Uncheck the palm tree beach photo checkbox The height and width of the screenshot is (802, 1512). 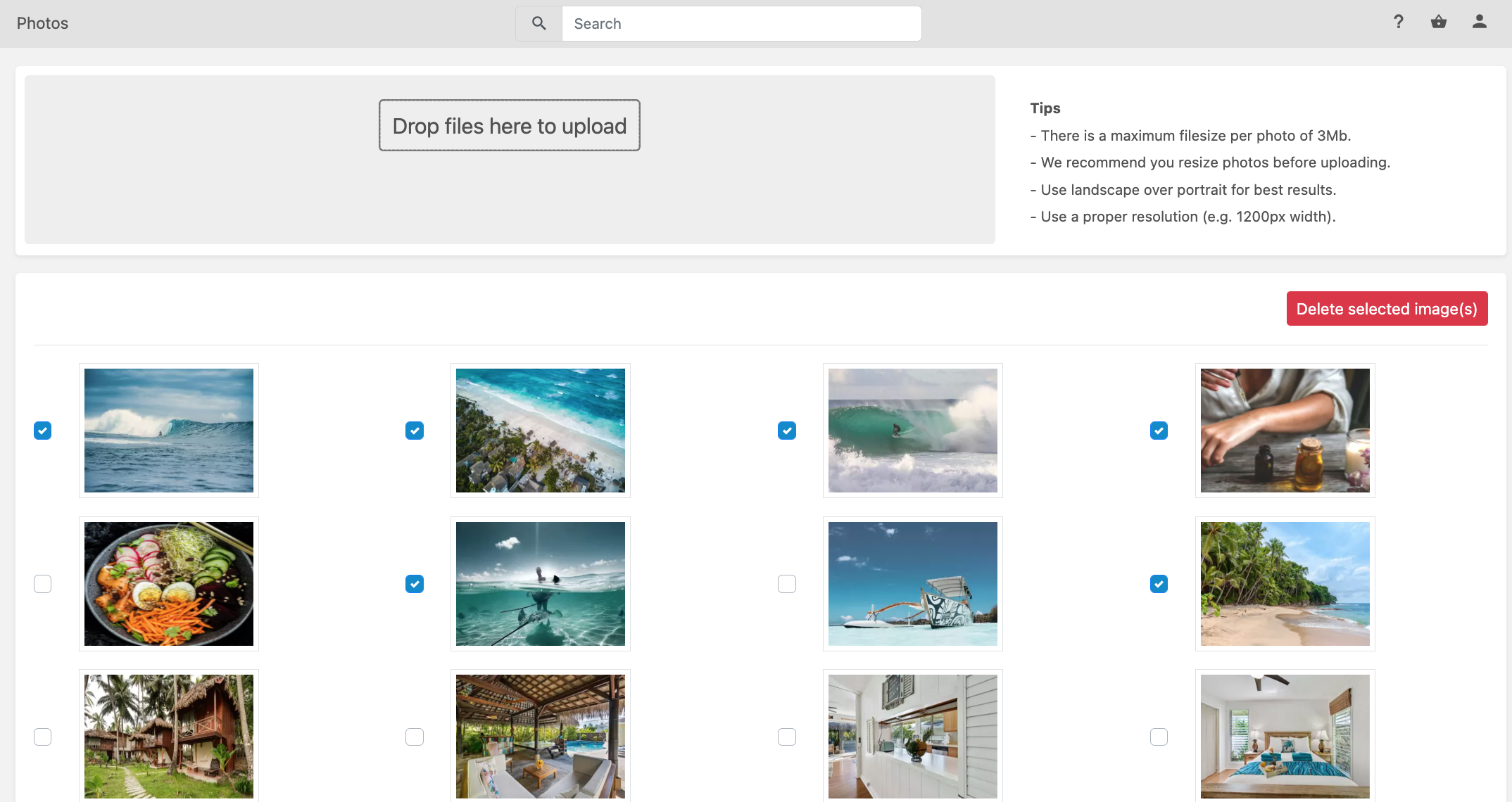click(x=1159, y=584)
